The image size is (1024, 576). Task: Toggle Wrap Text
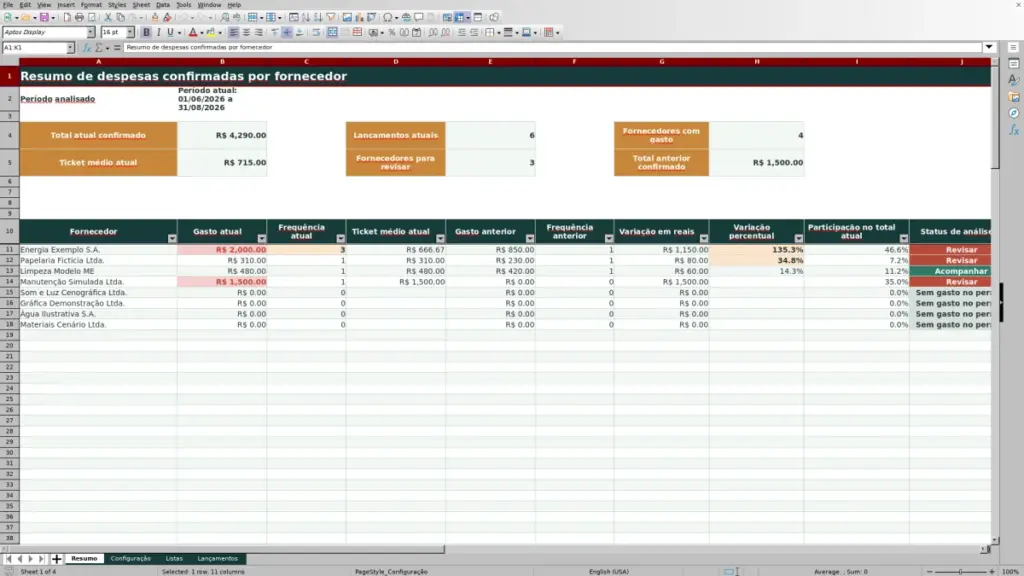point(316,33)
